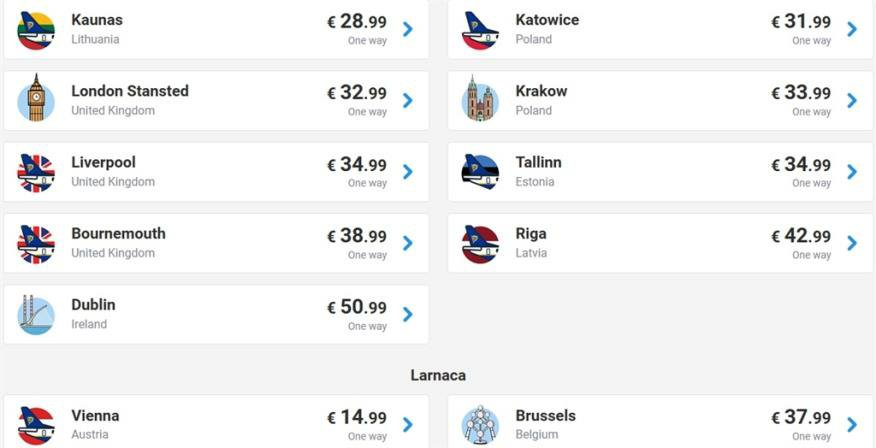Click the Kaunas Lithuanian plane tail icon
Viewport: 876px width, 448px height.
(x=36, y=30)
